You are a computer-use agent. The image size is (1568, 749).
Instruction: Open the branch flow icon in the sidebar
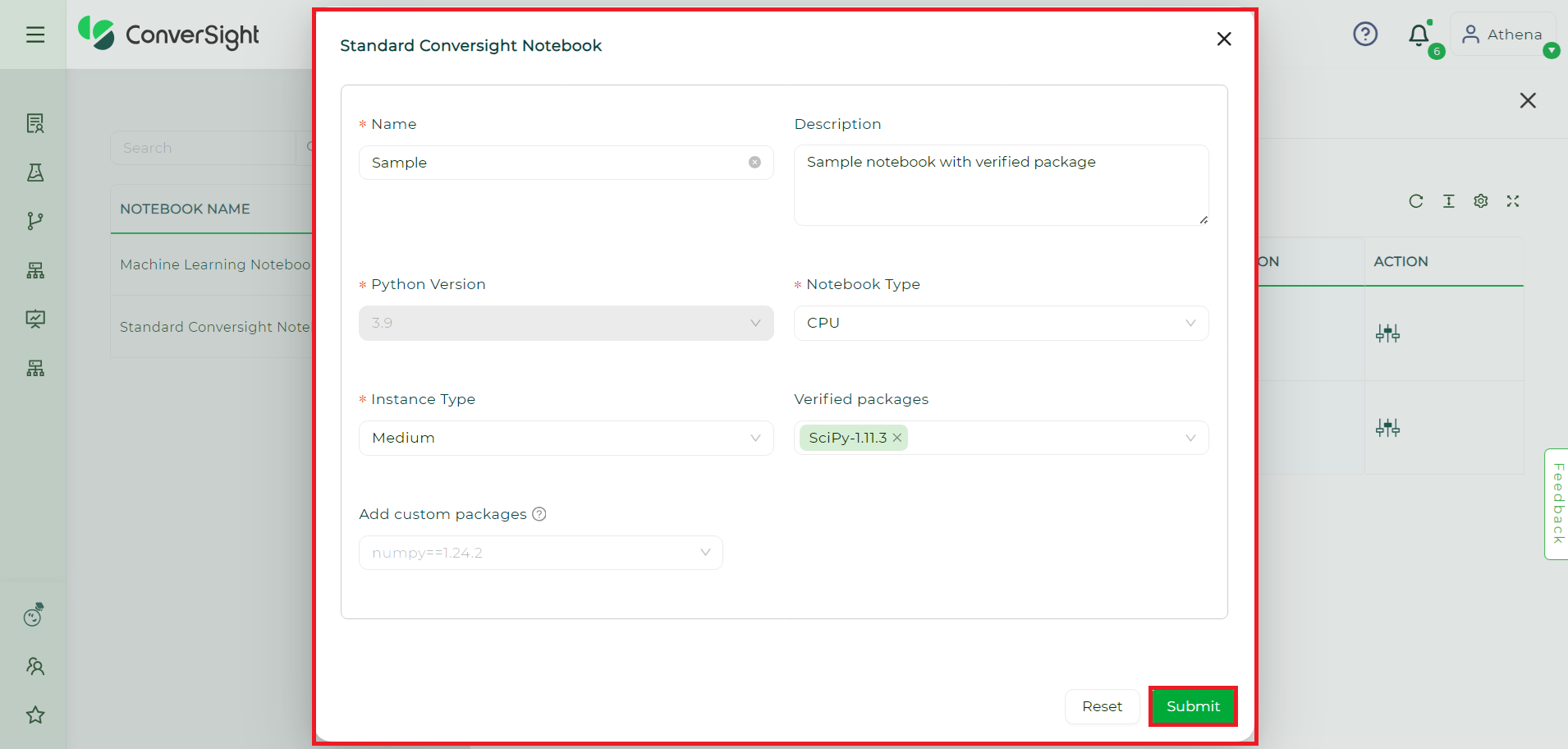coord(35,221)
